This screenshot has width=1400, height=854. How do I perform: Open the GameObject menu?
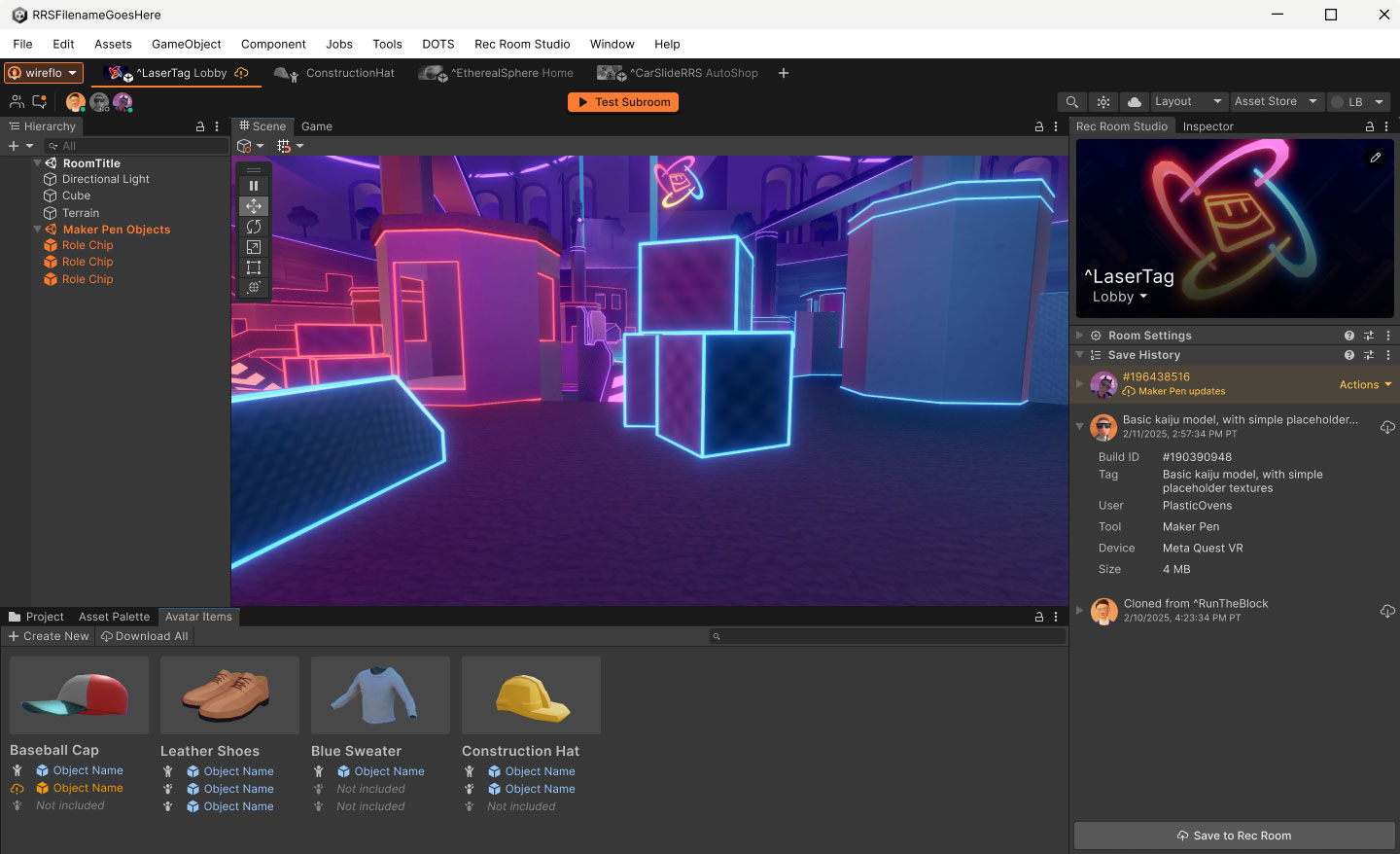(x=186, y=44)
